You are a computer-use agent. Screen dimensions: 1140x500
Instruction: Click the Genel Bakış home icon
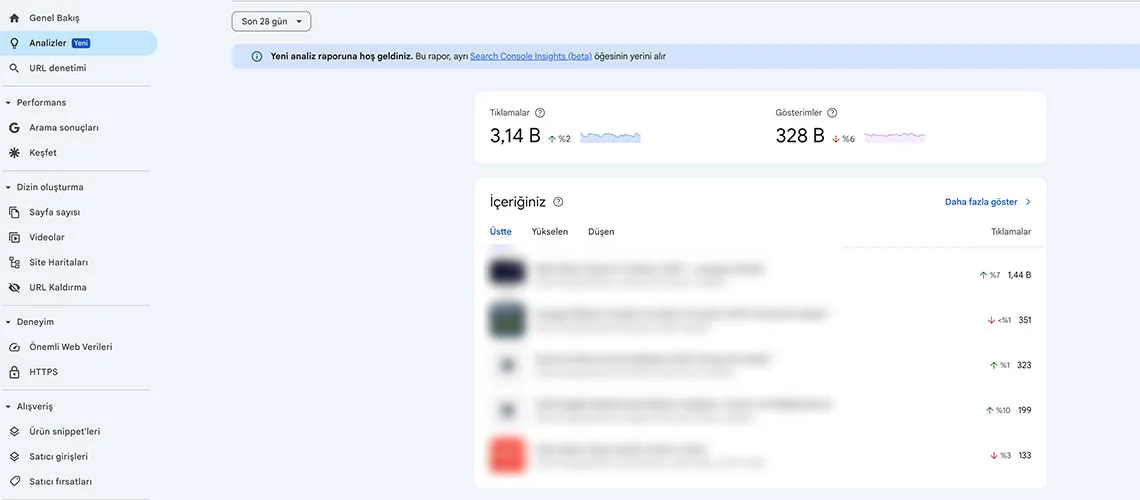point(14,18)
